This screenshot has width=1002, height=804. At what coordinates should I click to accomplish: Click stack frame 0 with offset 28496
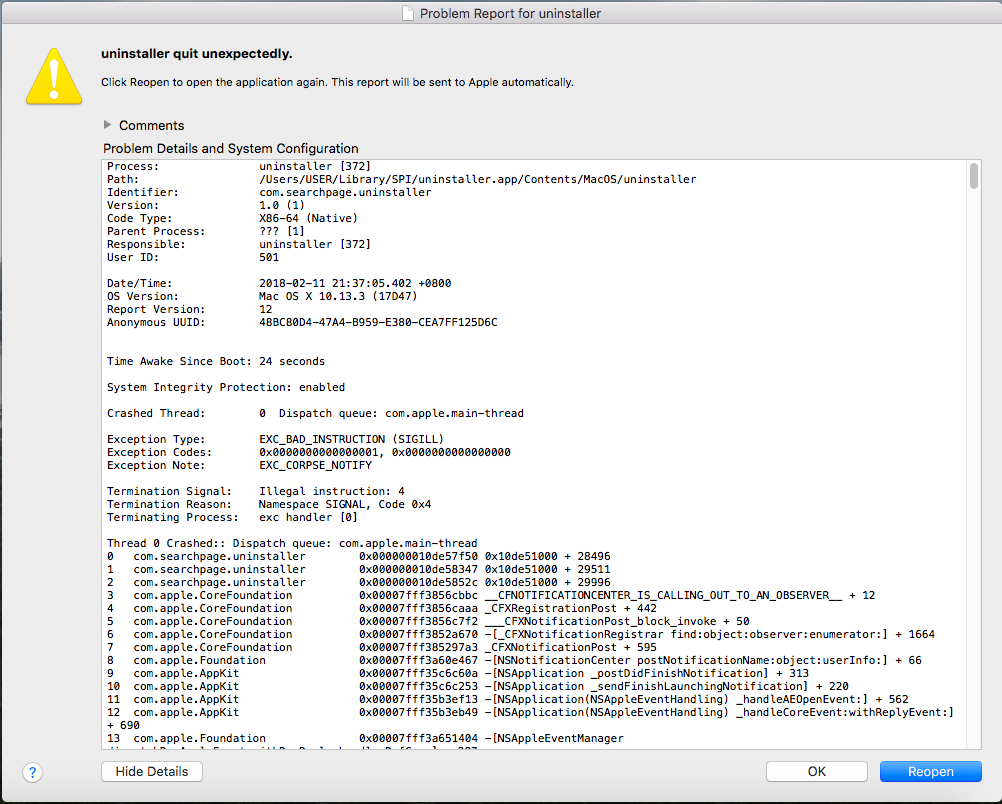(358, 556)
